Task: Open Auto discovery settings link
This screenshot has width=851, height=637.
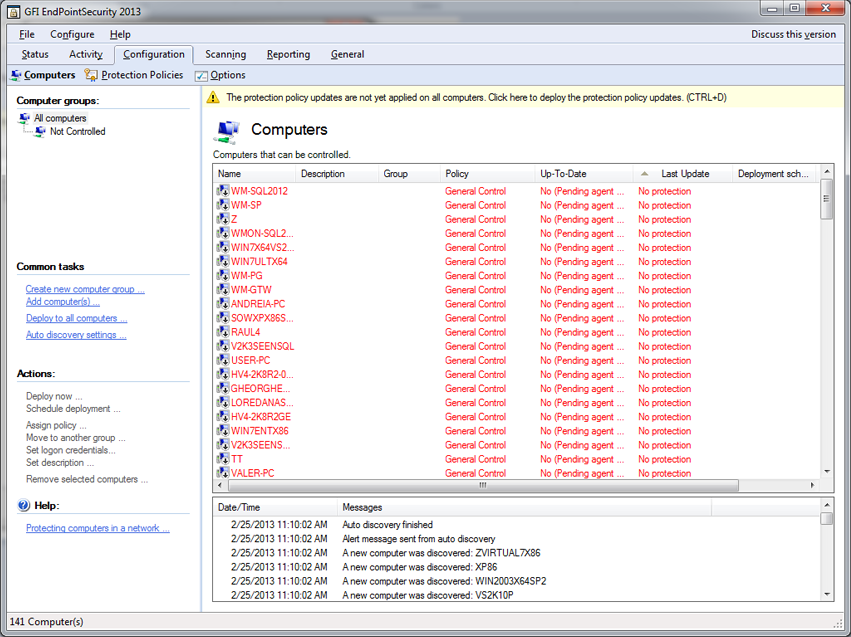Action: point(76,335)
